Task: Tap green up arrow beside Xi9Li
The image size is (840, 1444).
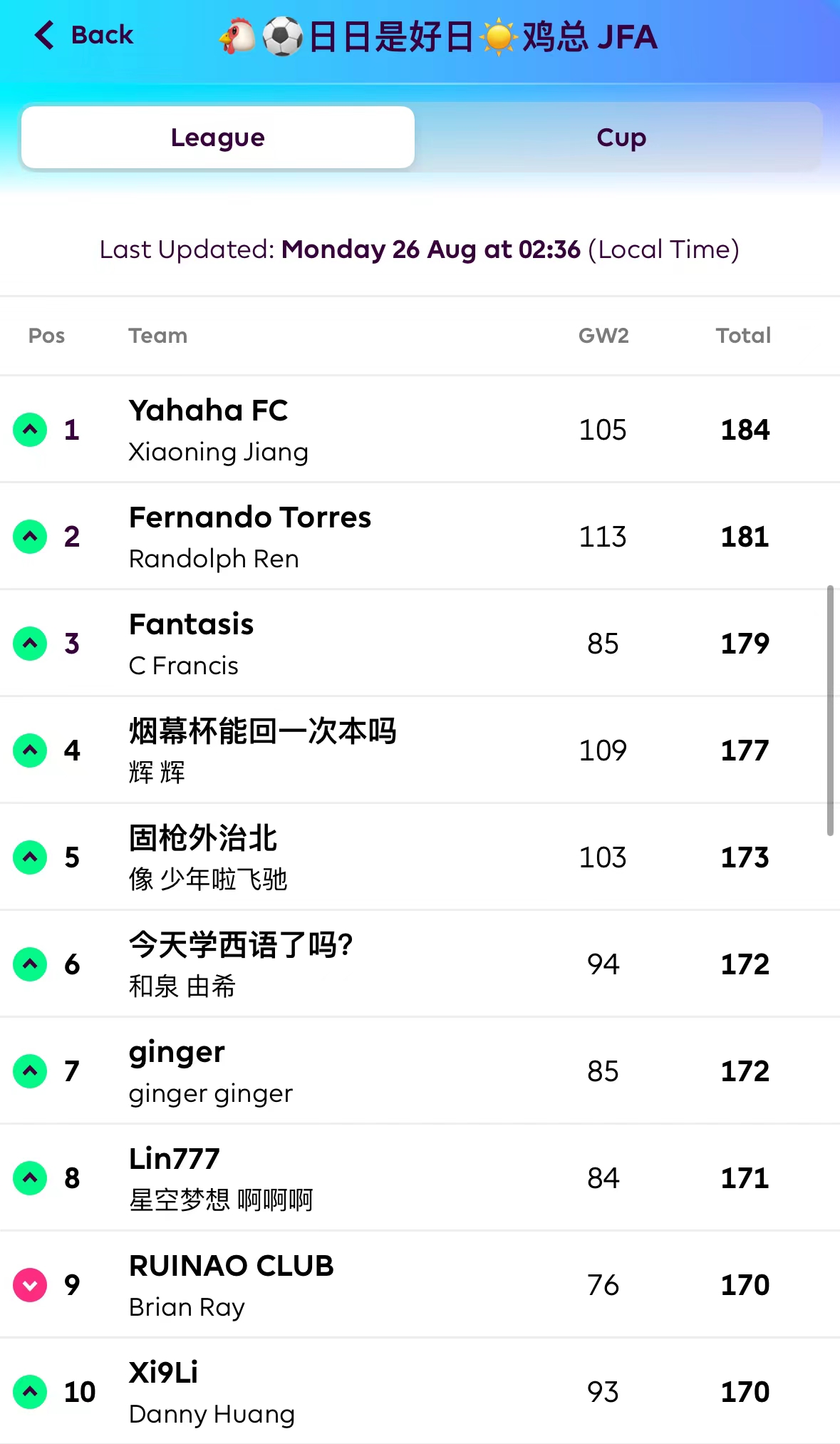Action: click(30, 1392)
